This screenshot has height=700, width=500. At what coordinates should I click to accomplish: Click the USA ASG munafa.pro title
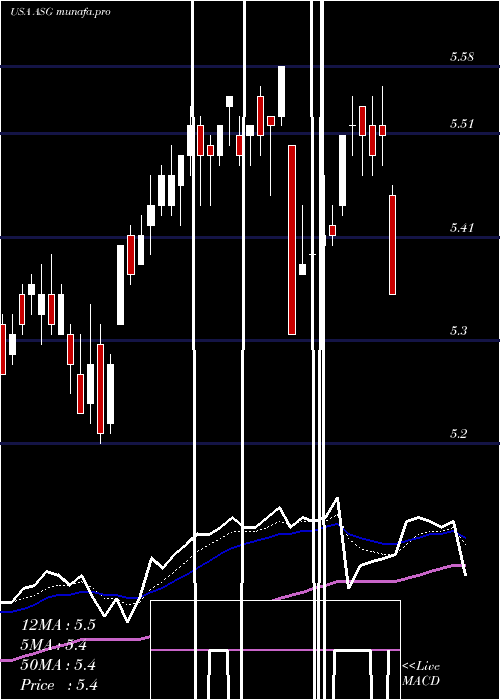(61, 12)
